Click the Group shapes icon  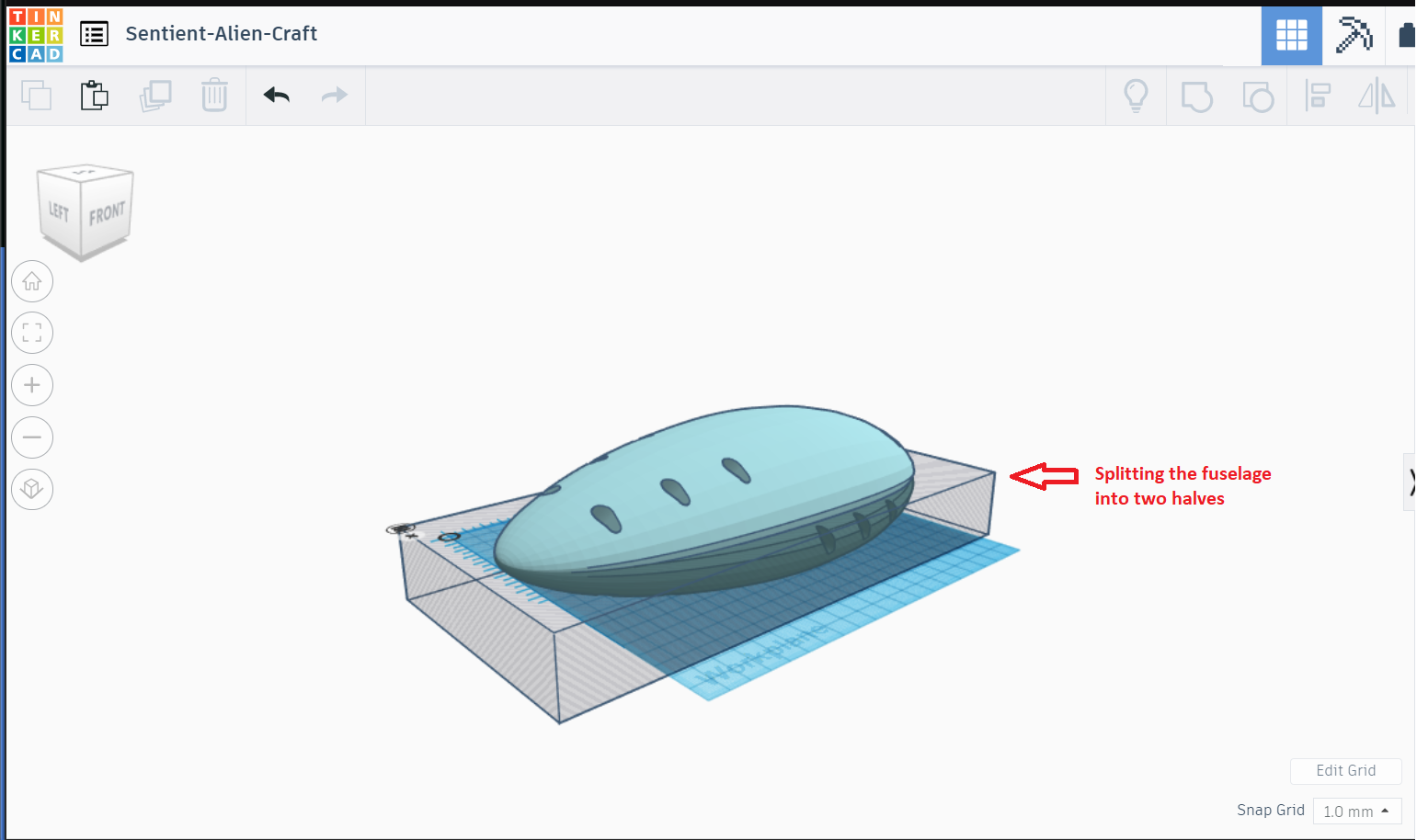point(1196,96)
